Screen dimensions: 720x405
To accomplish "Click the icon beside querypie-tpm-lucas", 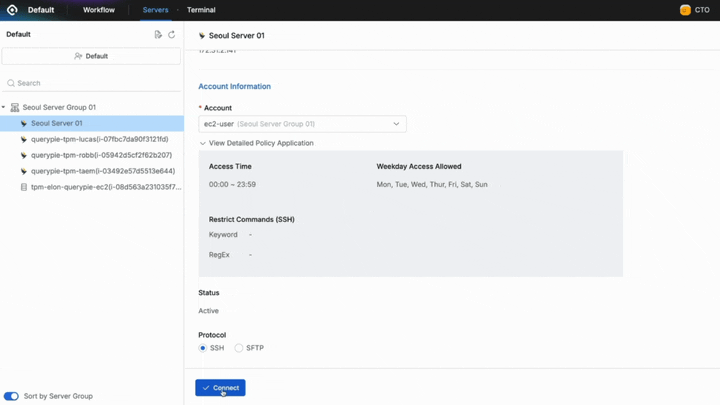I will pos(23,139).
